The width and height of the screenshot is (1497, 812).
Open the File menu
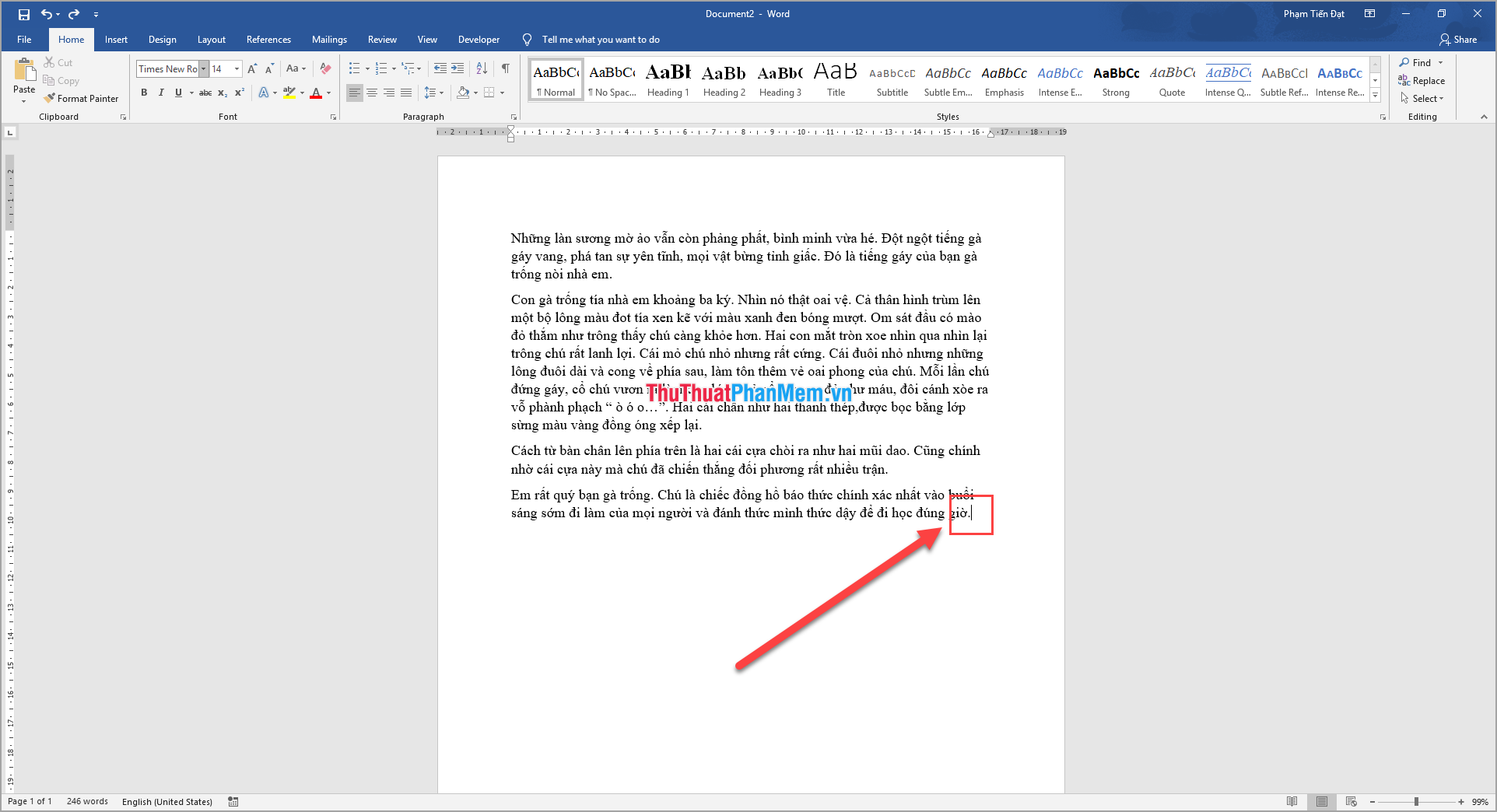pos(24,40)
